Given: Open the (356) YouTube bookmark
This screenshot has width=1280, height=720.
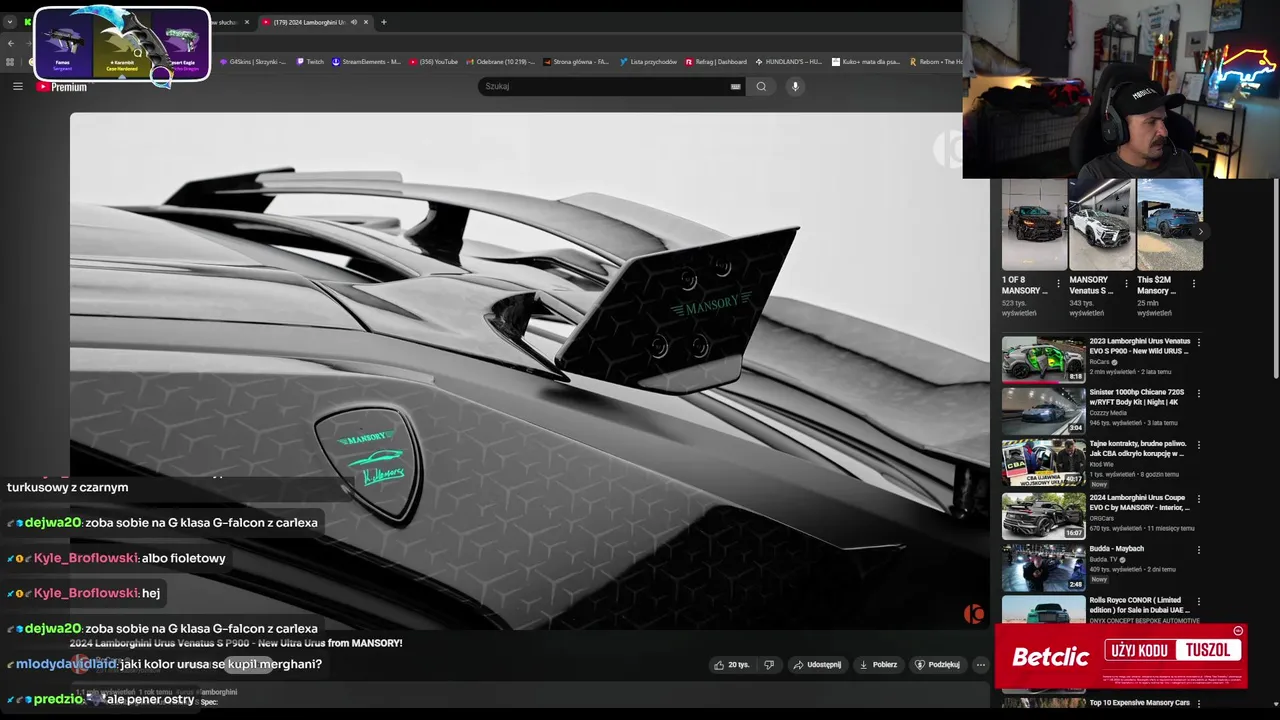Looking at the screenshot, I should (x=433, y=62).
